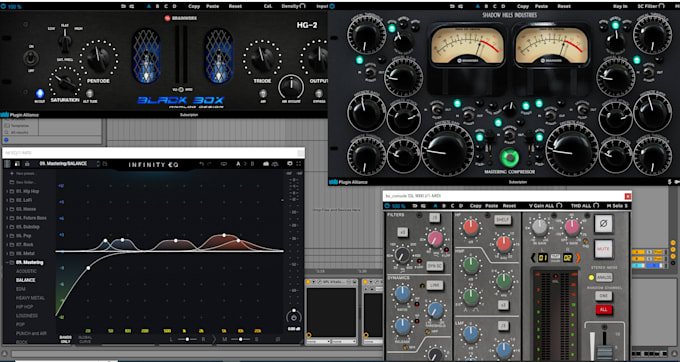Expand the 03. House preset folder
The width and height of the screenshot is (680, 362).
click(7, 209)
